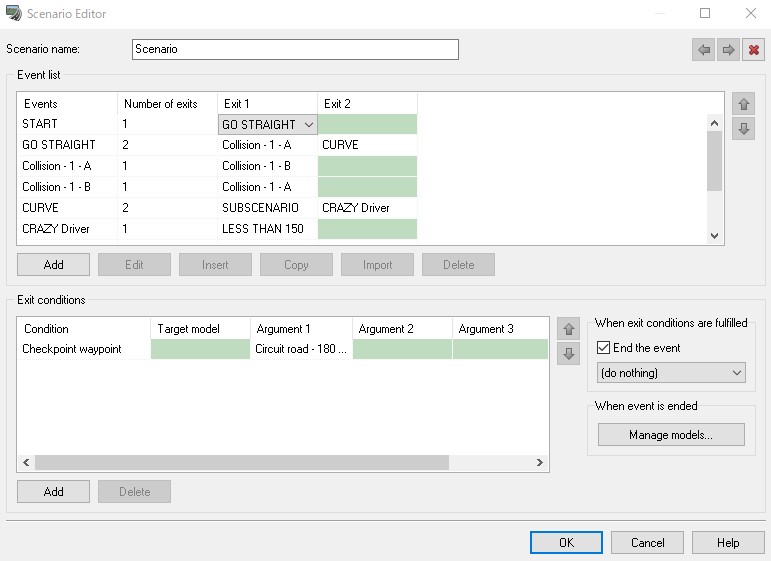The image size is (771, 561).
Task: Move exit condition up with arrow
Action: (x=568, y=329)
